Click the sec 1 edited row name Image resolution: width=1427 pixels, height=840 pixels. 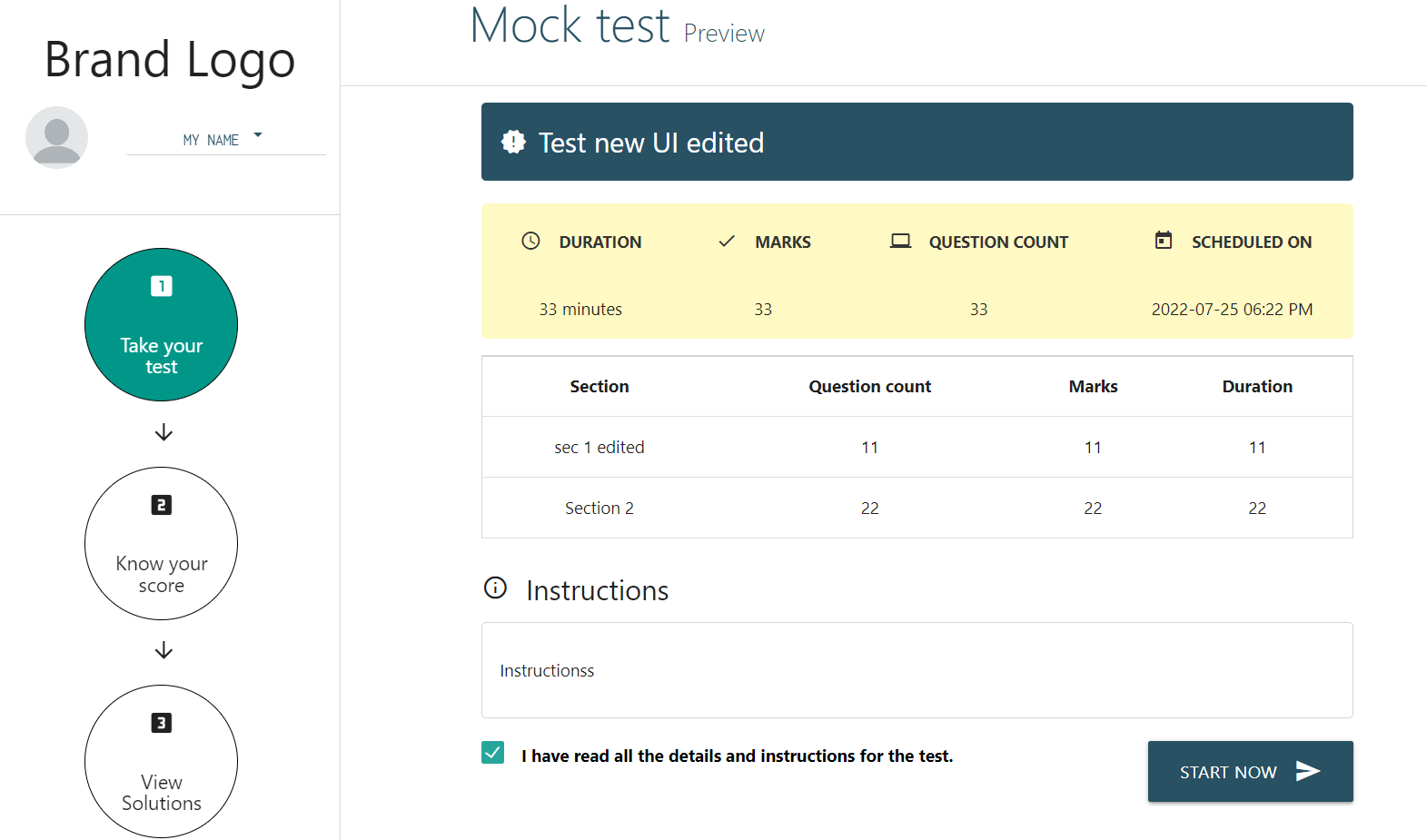click(x=600, y=448)
